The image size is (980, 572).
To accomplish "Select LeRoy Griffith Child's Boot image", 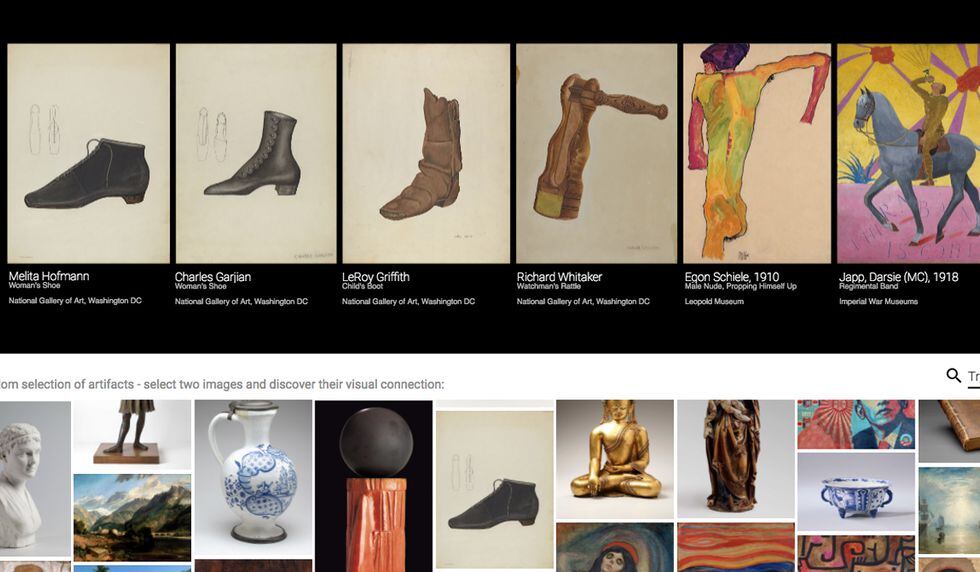I will click(426, 153).
